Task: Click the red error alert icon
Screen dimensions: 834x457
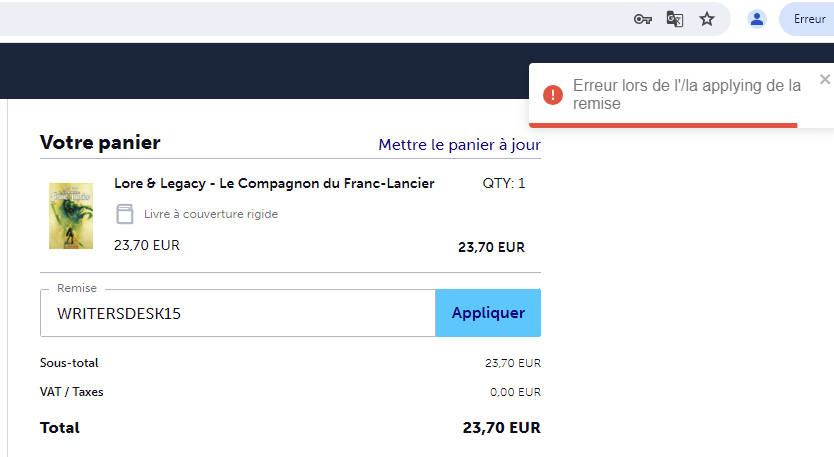Action: pos(553,95)
